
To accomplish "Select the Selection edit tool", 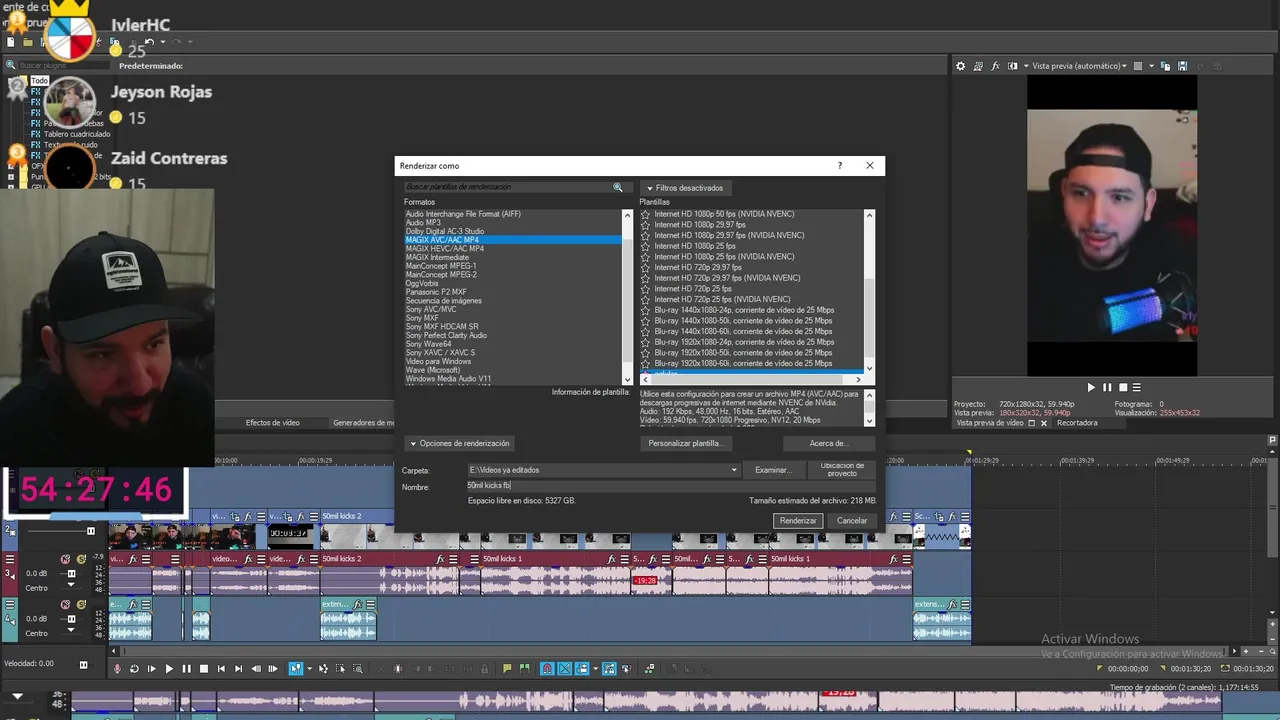I will (x=340, y=669).
